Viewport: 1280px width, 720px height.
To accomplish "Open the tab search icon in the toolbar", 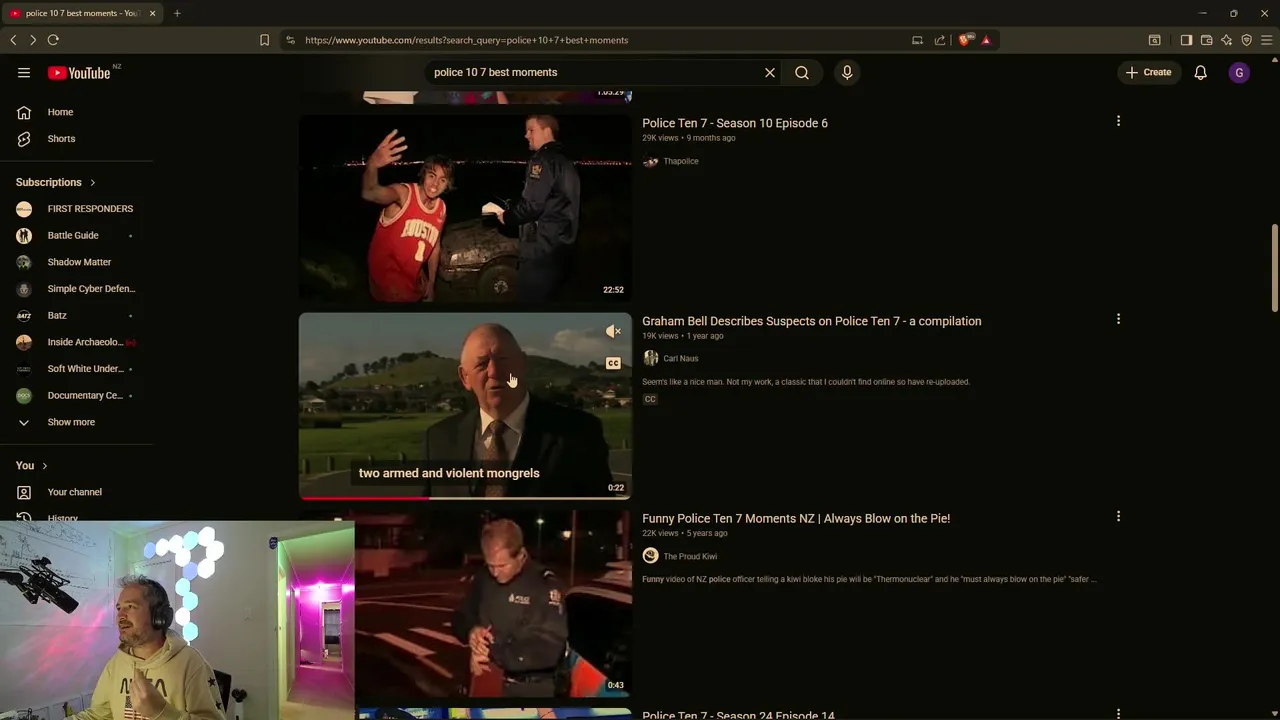I will click(1154, 40).
